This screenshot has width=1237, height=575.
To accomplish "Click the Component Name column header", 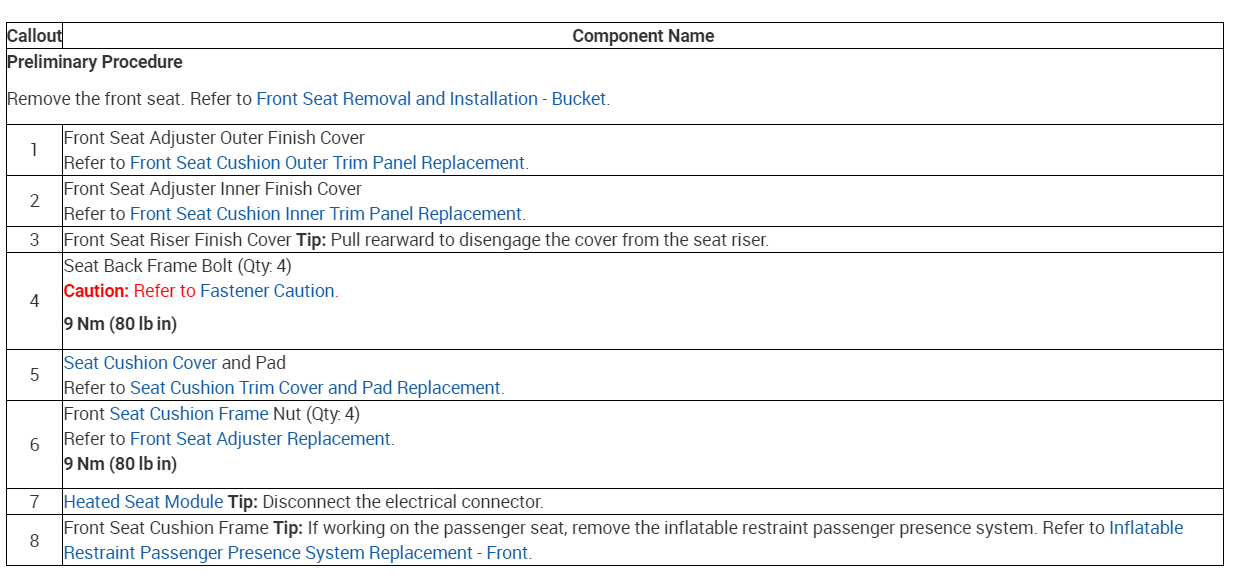I will pos(643,36).
